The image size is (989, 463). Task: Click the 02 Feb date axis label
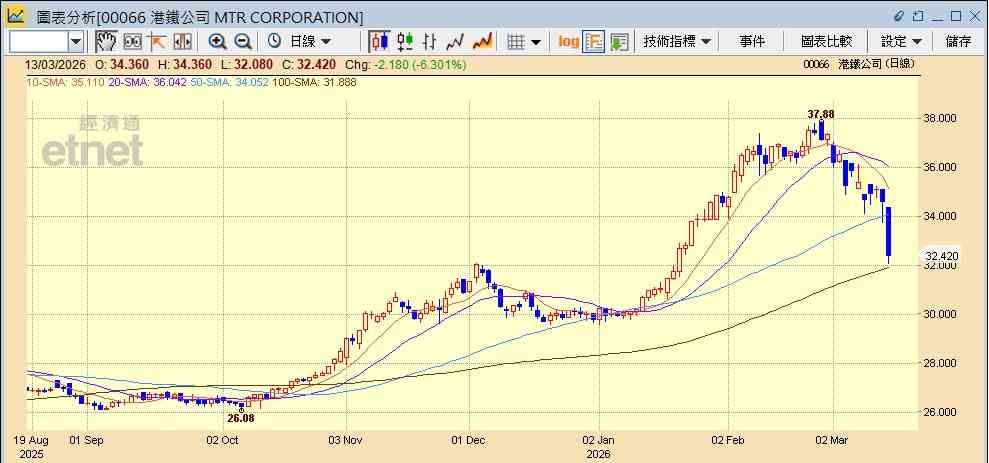[x=729, y=440]
